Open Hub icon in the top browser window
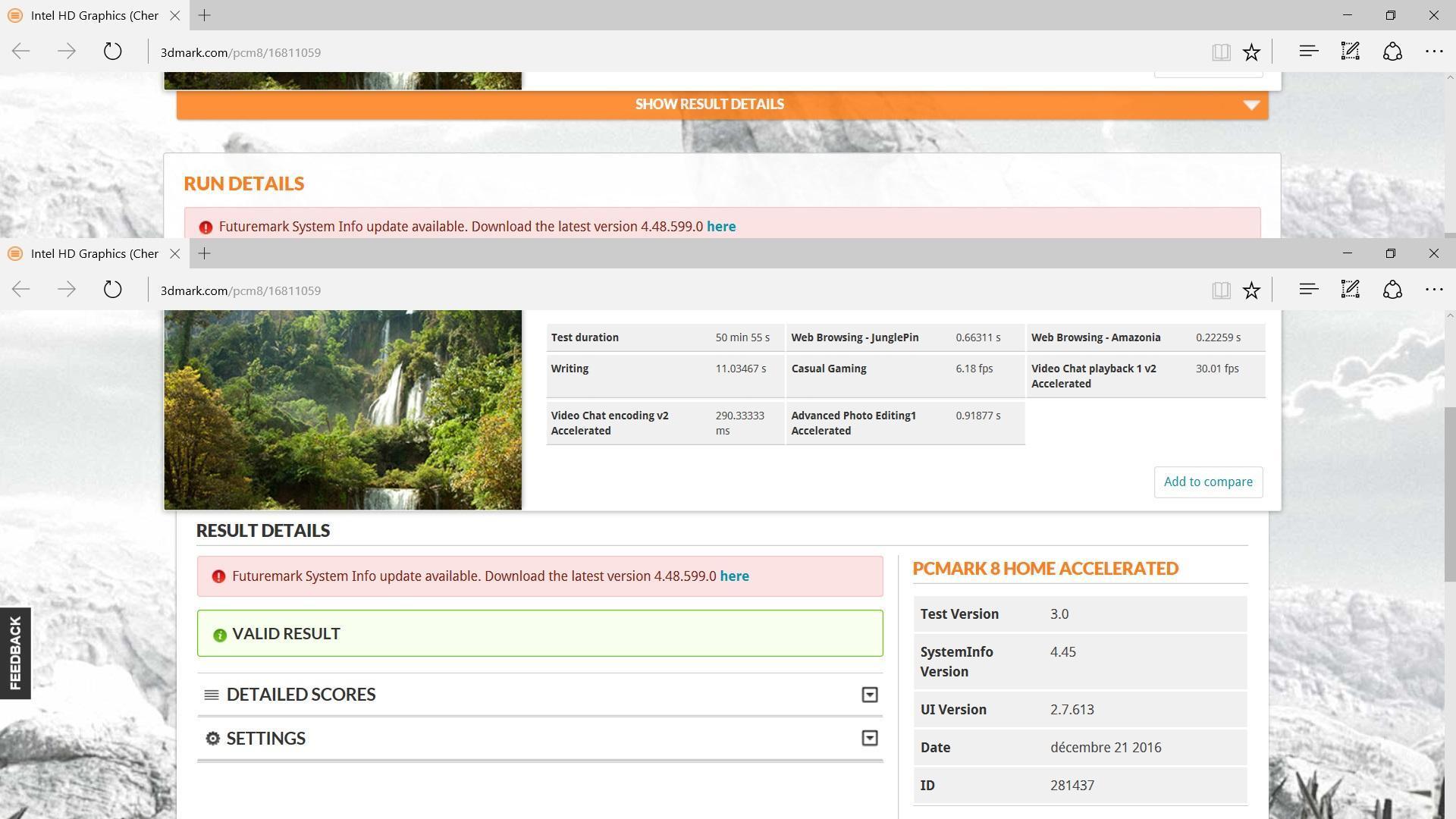 (x=1308, y=52)
